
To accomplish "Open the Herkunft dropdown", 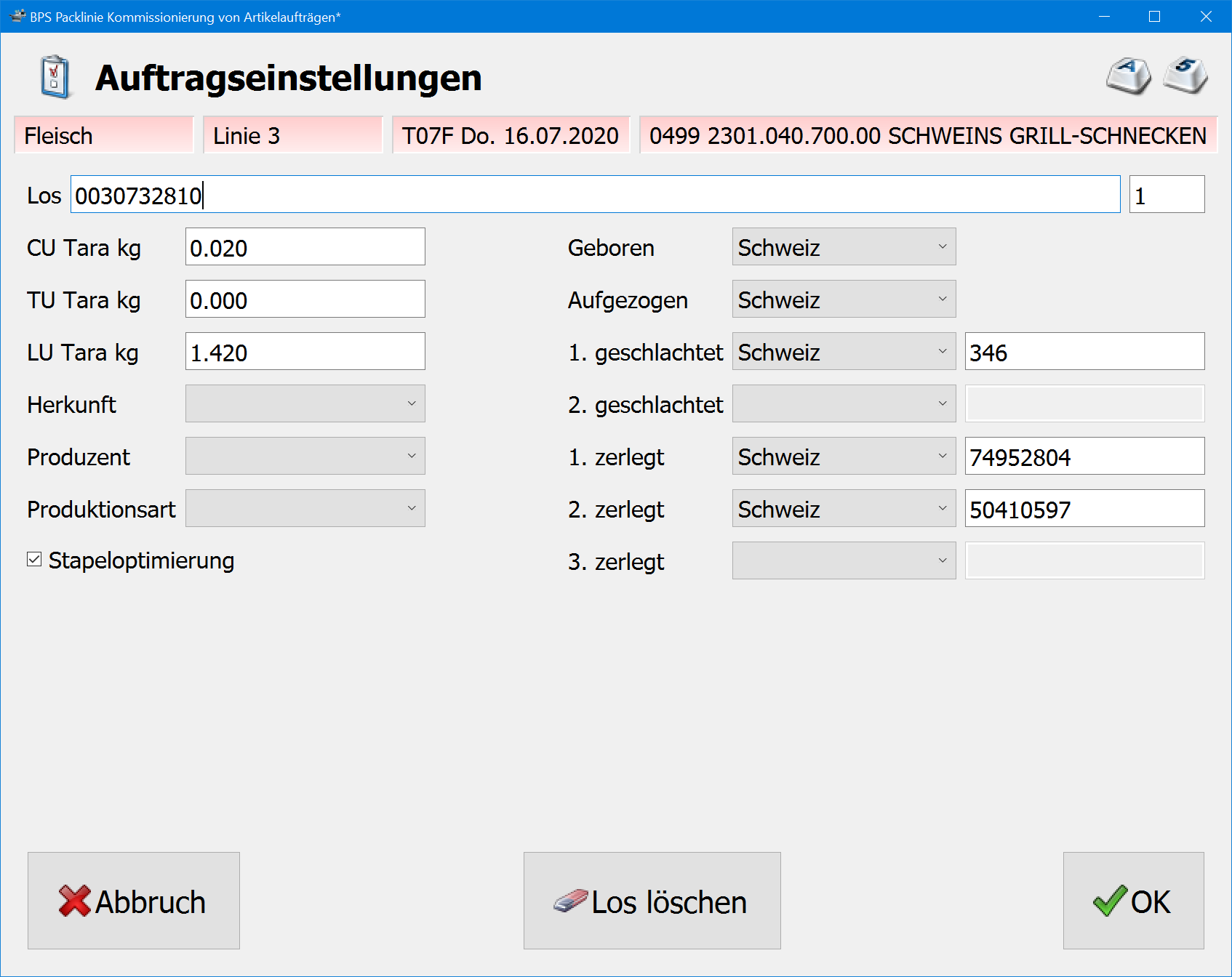I will 305,404.
